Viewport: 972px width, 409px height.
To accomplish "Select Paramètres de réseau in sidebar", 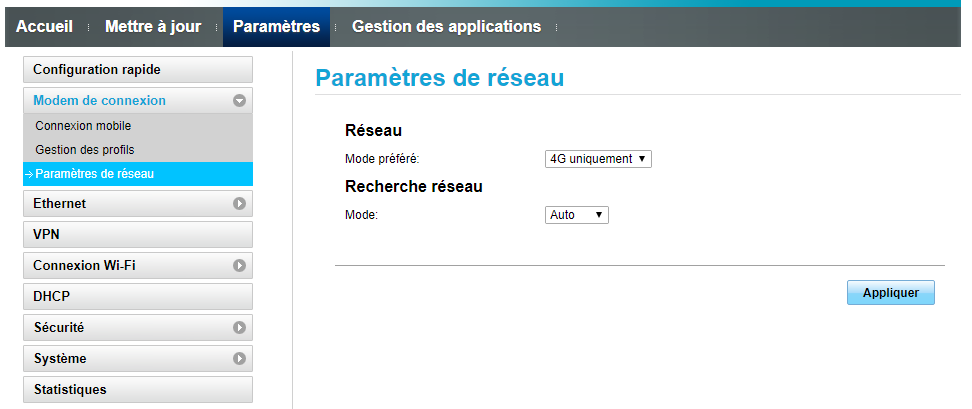I will (95, 174).
